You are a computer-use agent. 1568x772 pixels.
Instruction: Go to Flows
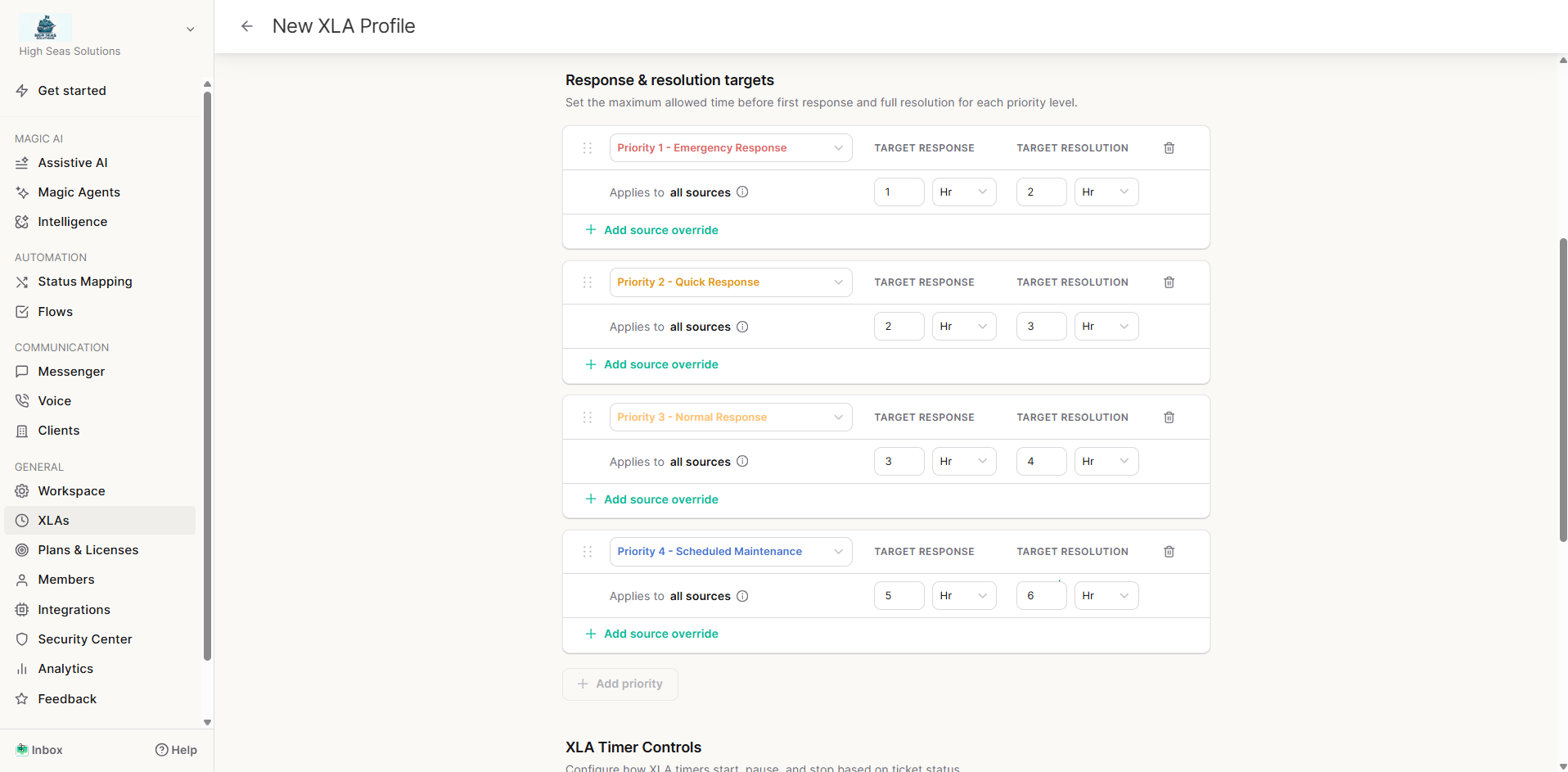[x=100, y=312]
